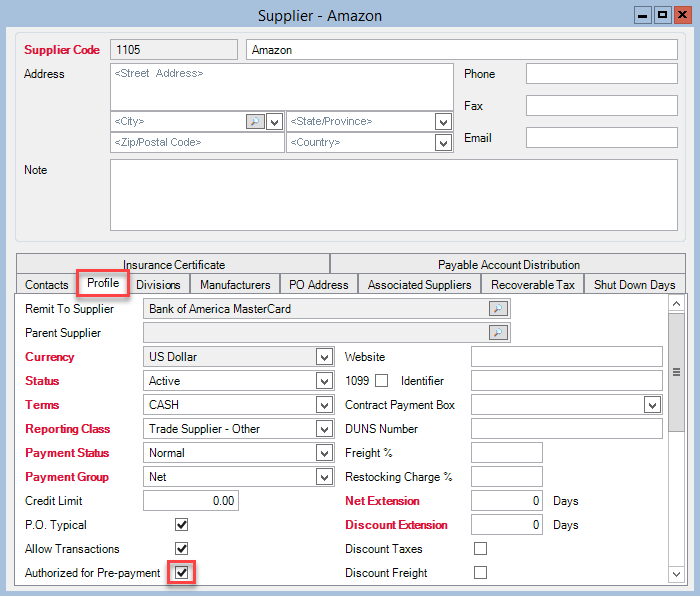
Task: Open the Recoverable Tax tab
Action: point(533,285)
